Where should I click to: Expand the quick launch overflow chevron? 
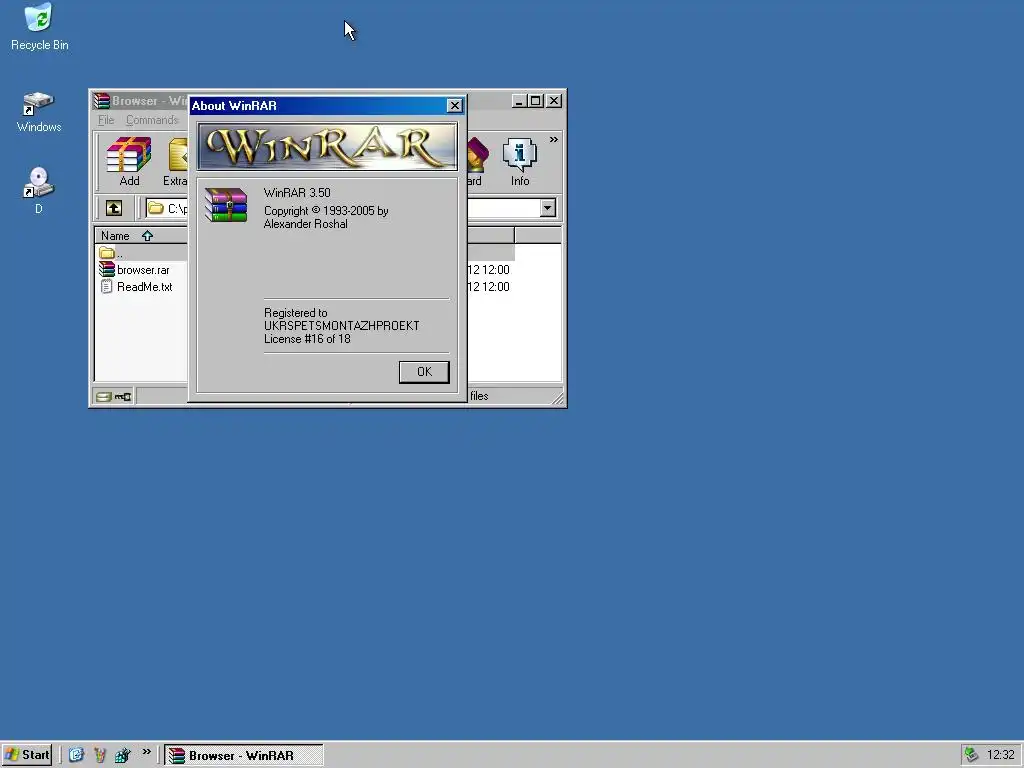[x=147, y=752]
